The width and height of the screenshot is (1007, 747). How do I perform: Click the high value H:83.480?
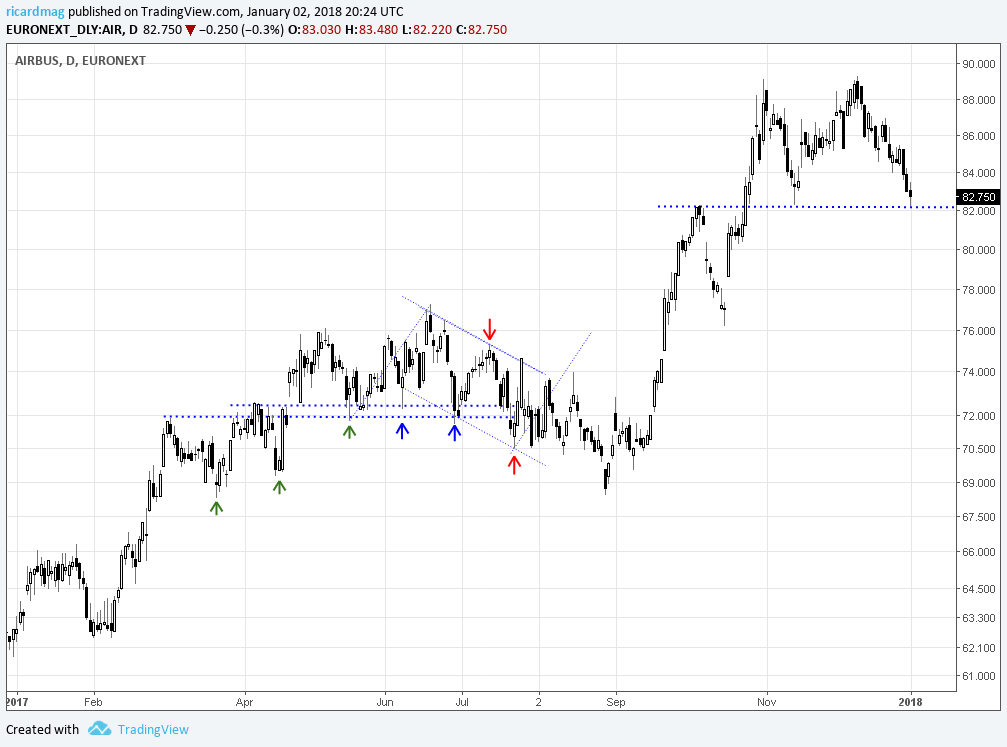(x=371, y=30)
